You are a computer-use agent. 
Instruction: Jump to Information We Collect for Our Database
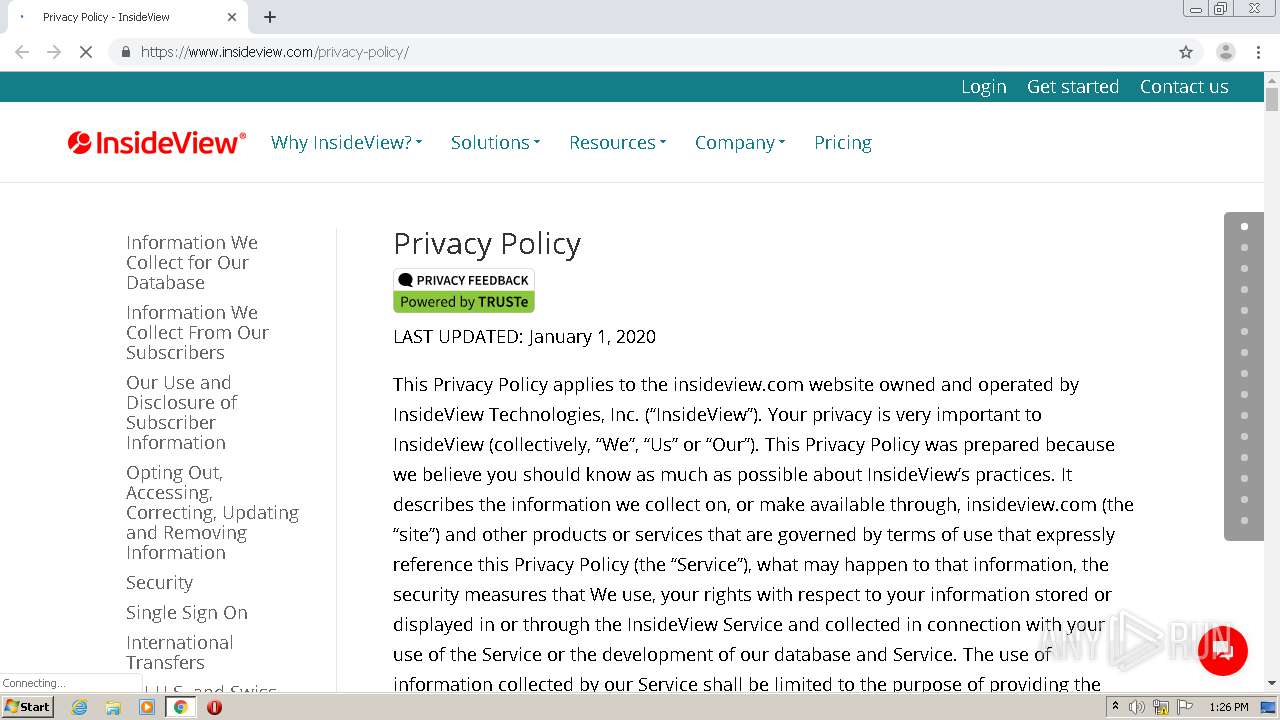coord(192,263)
